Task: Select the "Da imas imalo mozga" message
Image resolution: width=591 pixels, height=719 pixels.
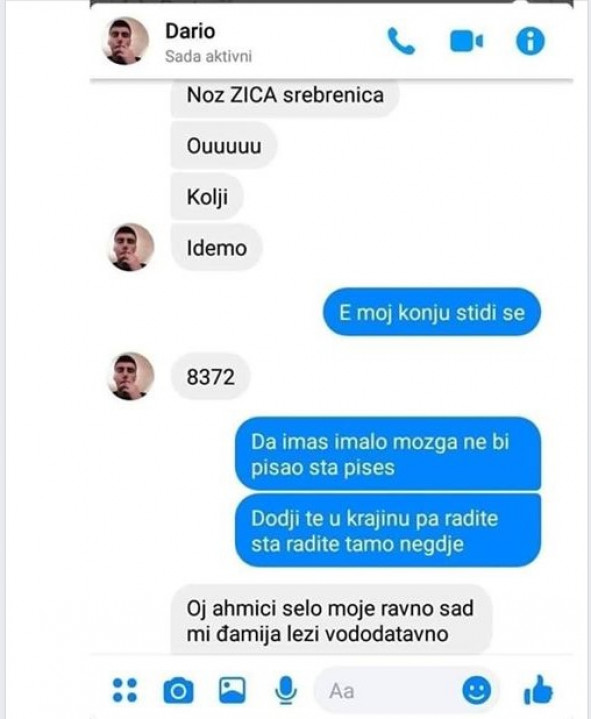Action: click(388, 454)
